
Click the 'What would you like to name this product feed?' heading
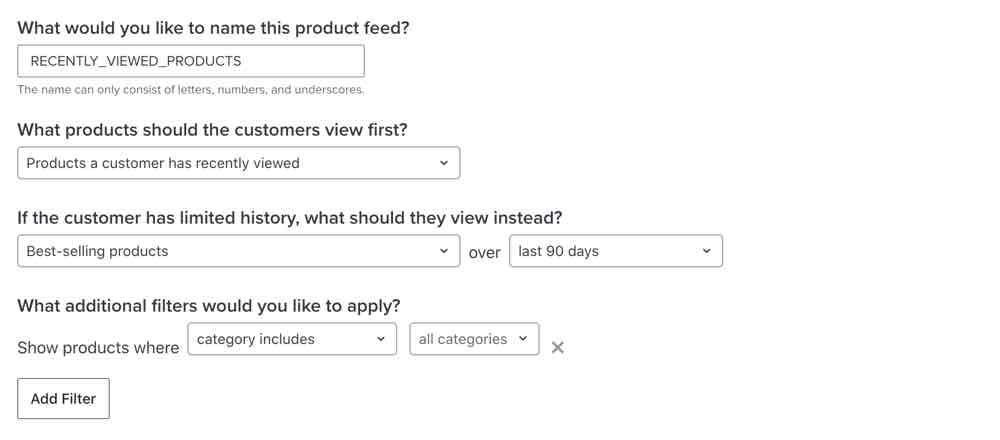coord(213,28)
